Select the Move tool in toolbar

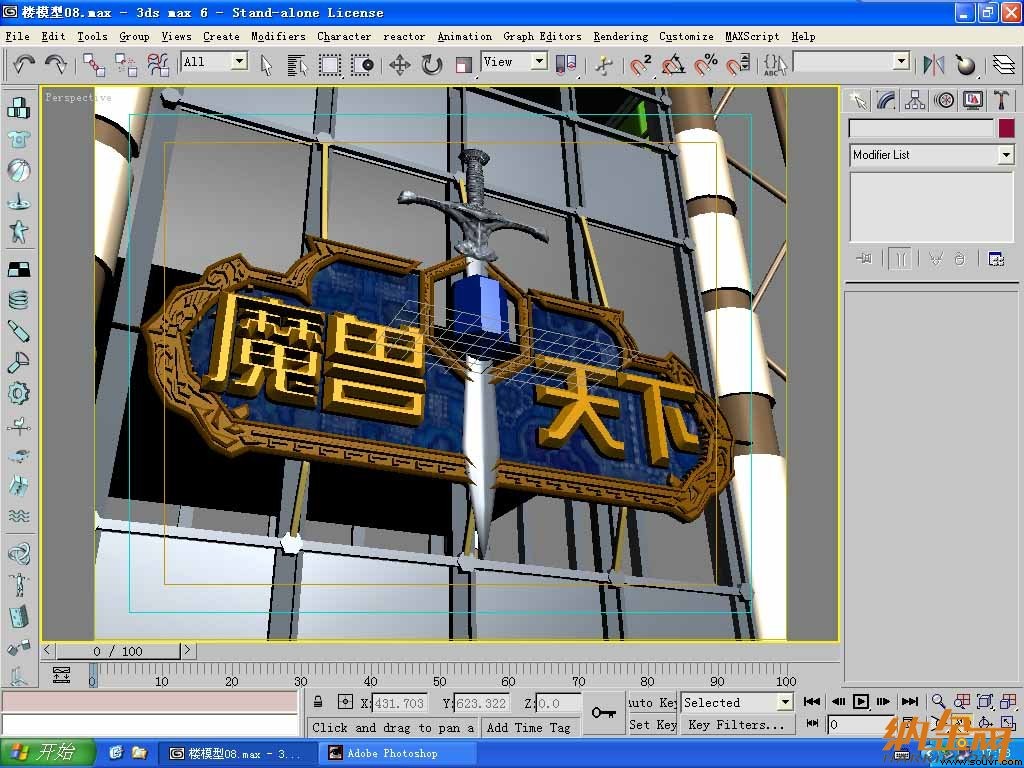400,65
